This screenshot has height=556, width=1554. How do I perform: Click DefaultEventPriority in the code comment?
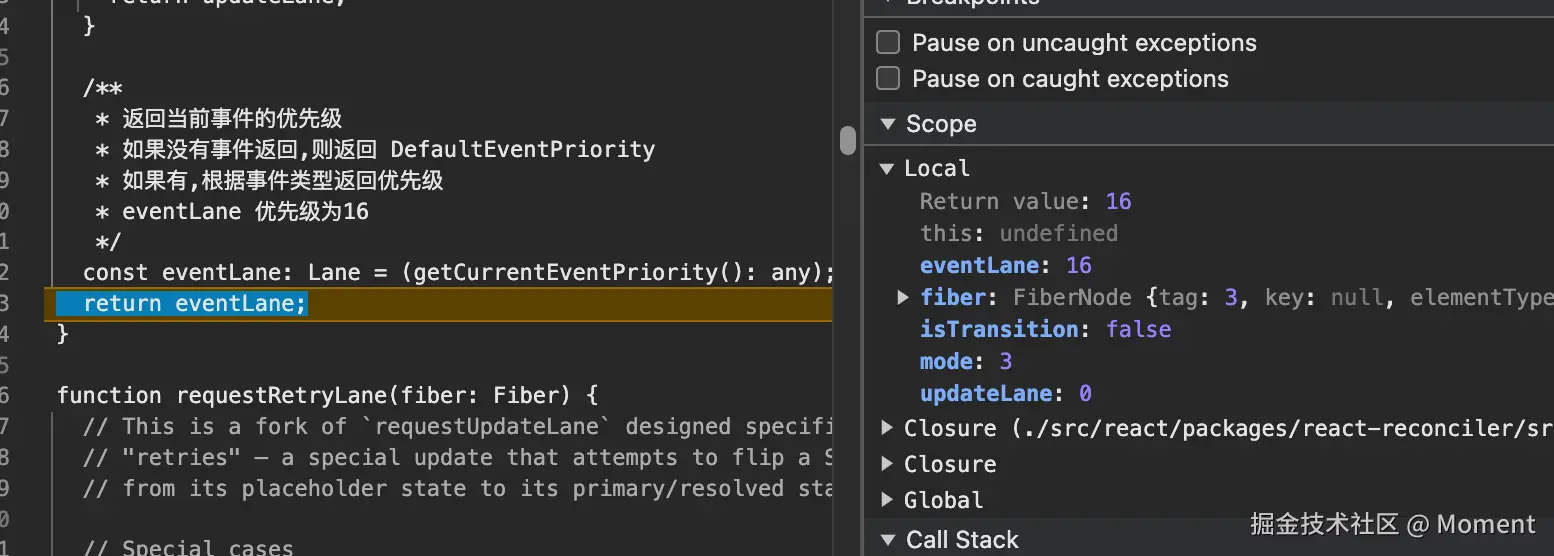point(522,150)
